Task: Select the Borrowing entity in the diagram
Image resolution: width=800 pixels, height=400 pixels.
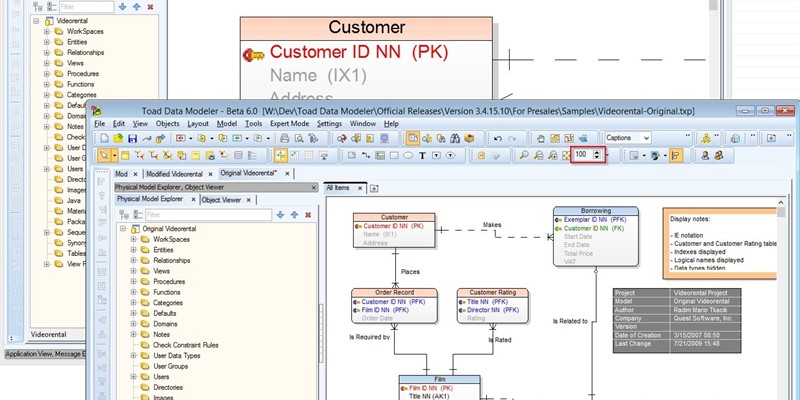Action: (x=595, y=236)
